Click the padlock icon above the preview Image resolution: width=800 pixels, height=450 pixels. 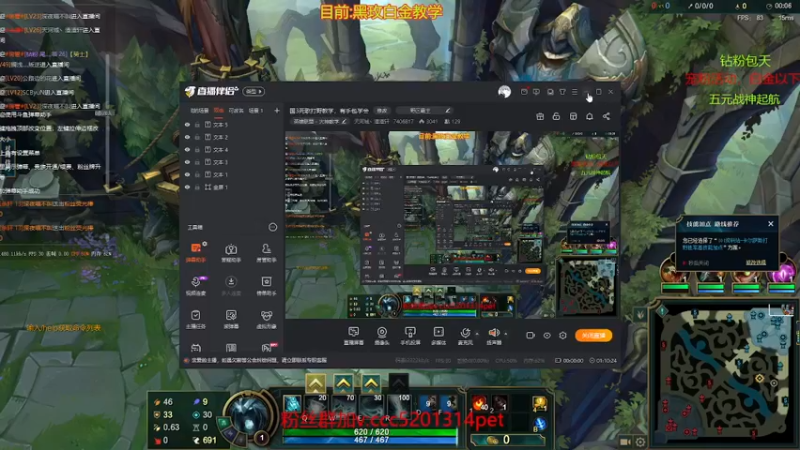tap(556, 116)
